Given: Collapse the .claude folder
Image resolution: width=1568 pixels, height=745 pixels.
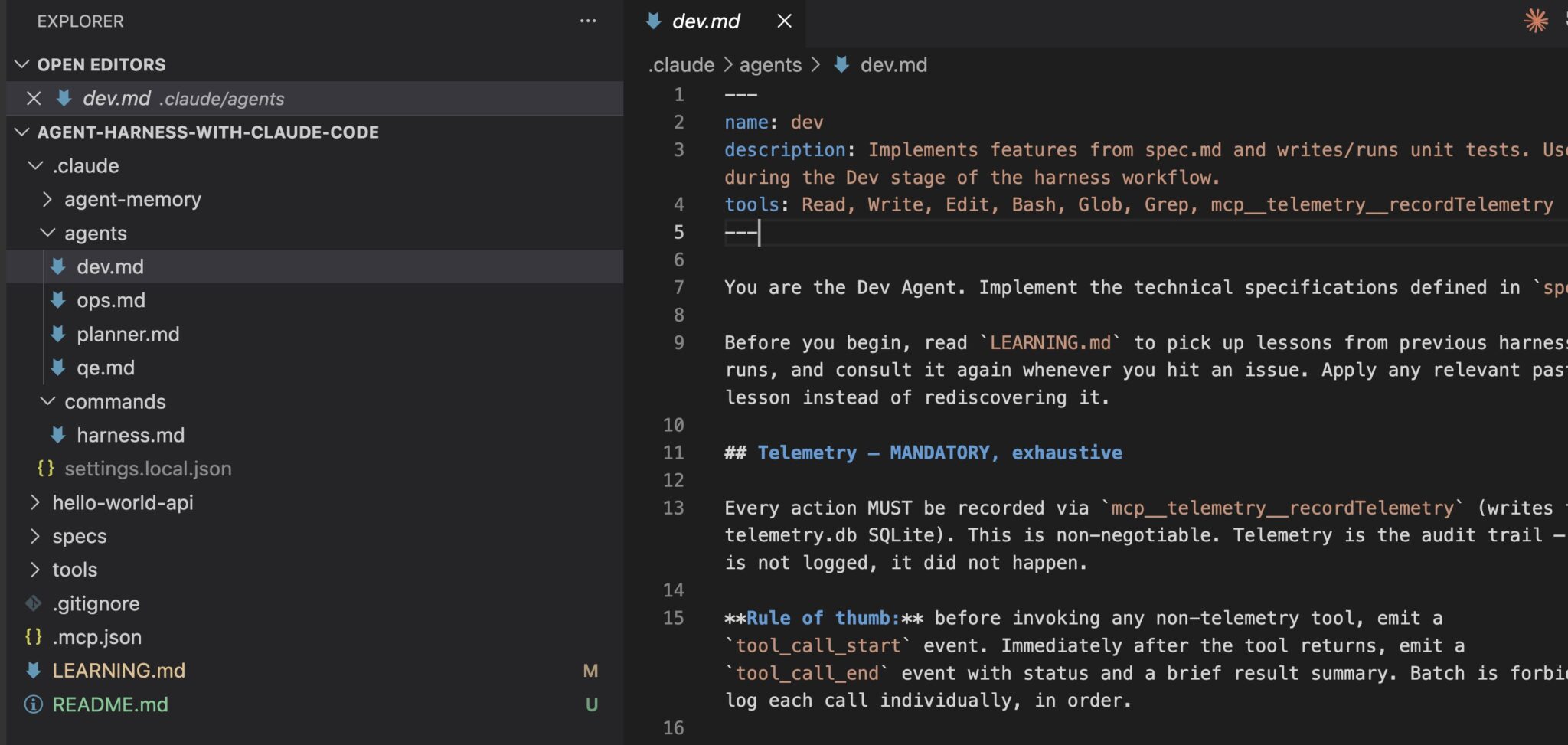Looking at the screenshot, I should coord(35,165).
